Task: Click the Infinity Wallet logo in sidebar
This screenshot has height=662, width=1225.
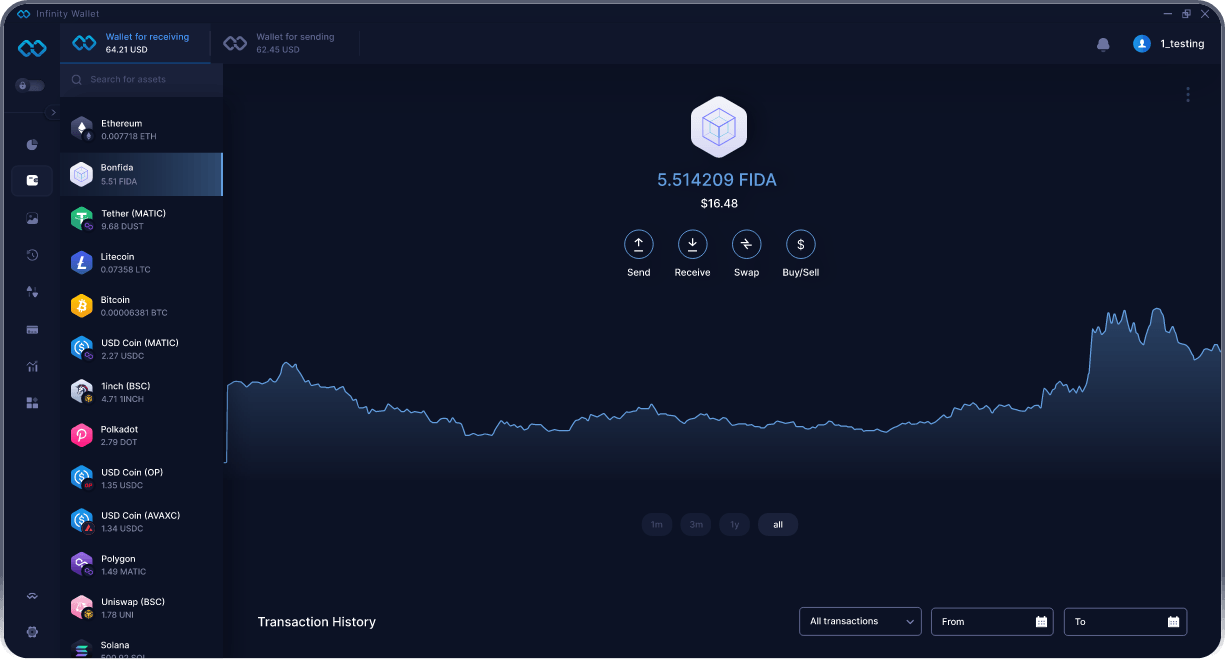Action: (x=32, y=48)
